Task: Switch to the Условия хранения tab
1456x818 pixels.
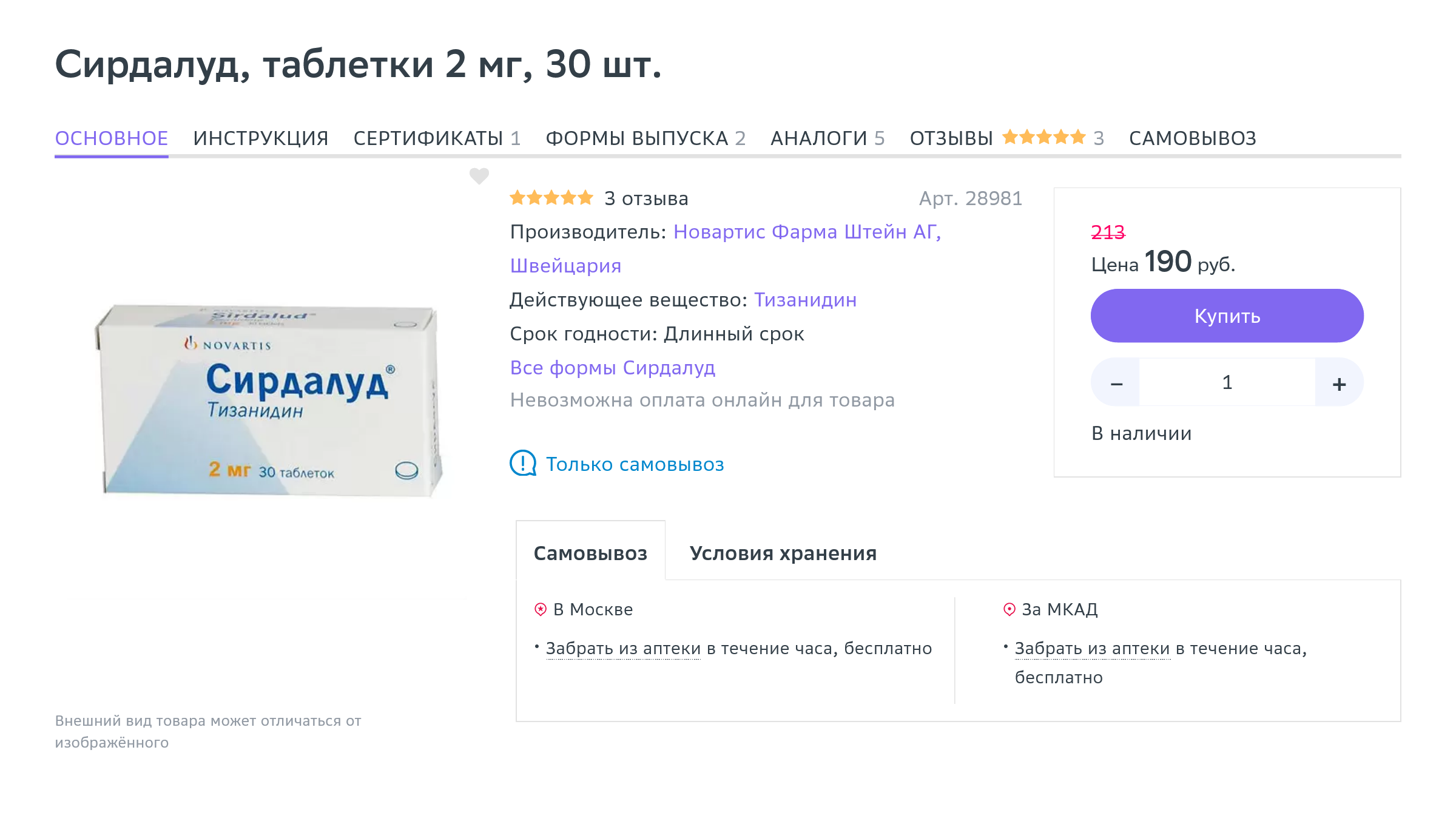Action: point(783,553)
